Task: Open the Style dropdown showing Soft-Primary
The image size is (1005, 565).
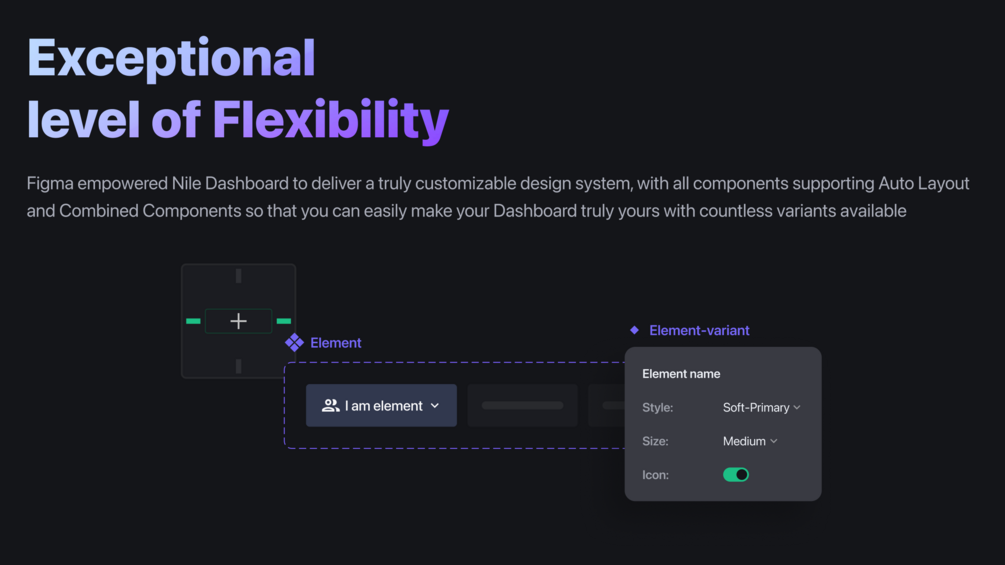Action: point(761,407)
